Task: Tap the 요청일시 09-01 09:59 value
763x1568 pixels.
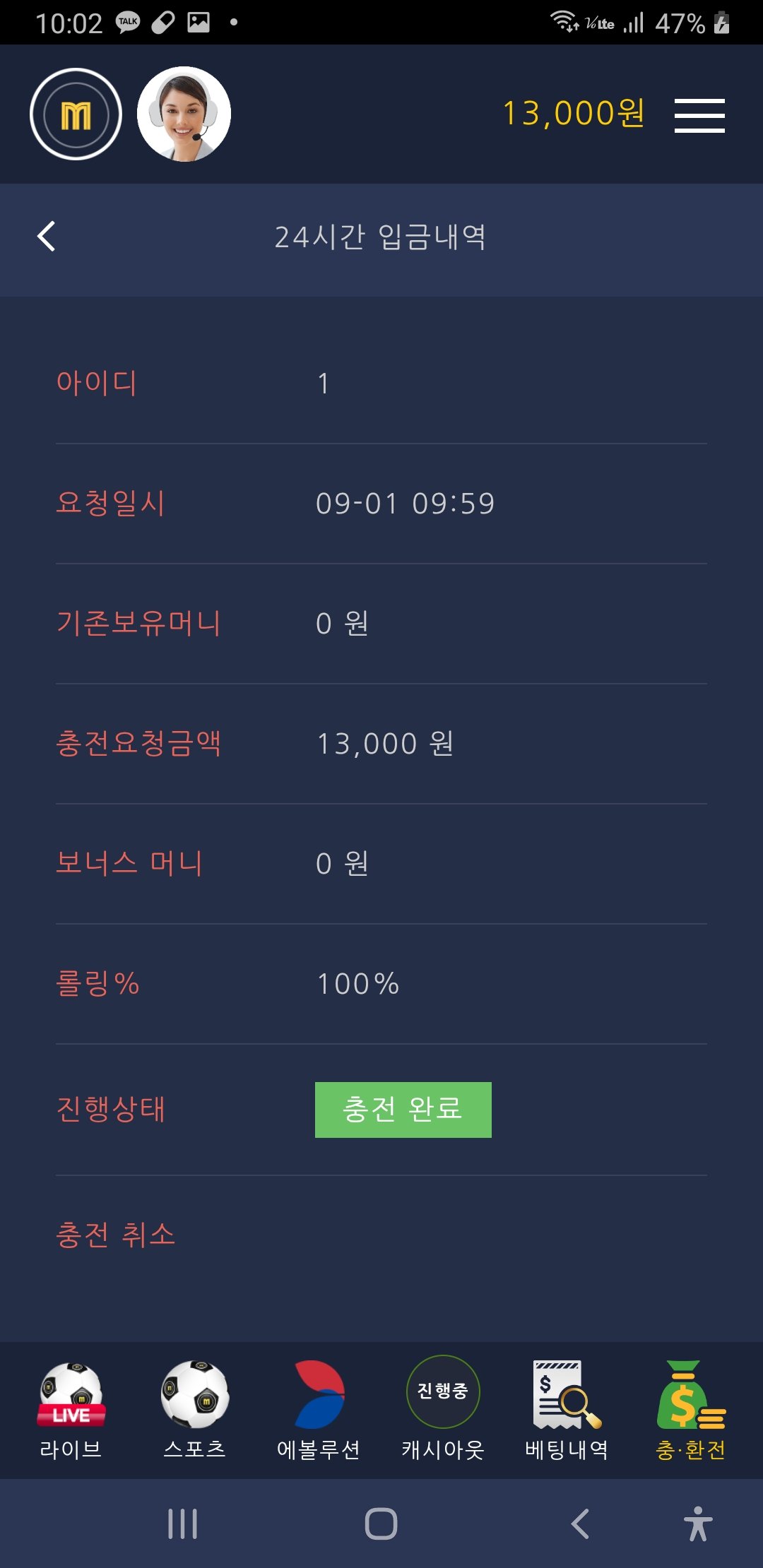Action: (x=405, y=504)
